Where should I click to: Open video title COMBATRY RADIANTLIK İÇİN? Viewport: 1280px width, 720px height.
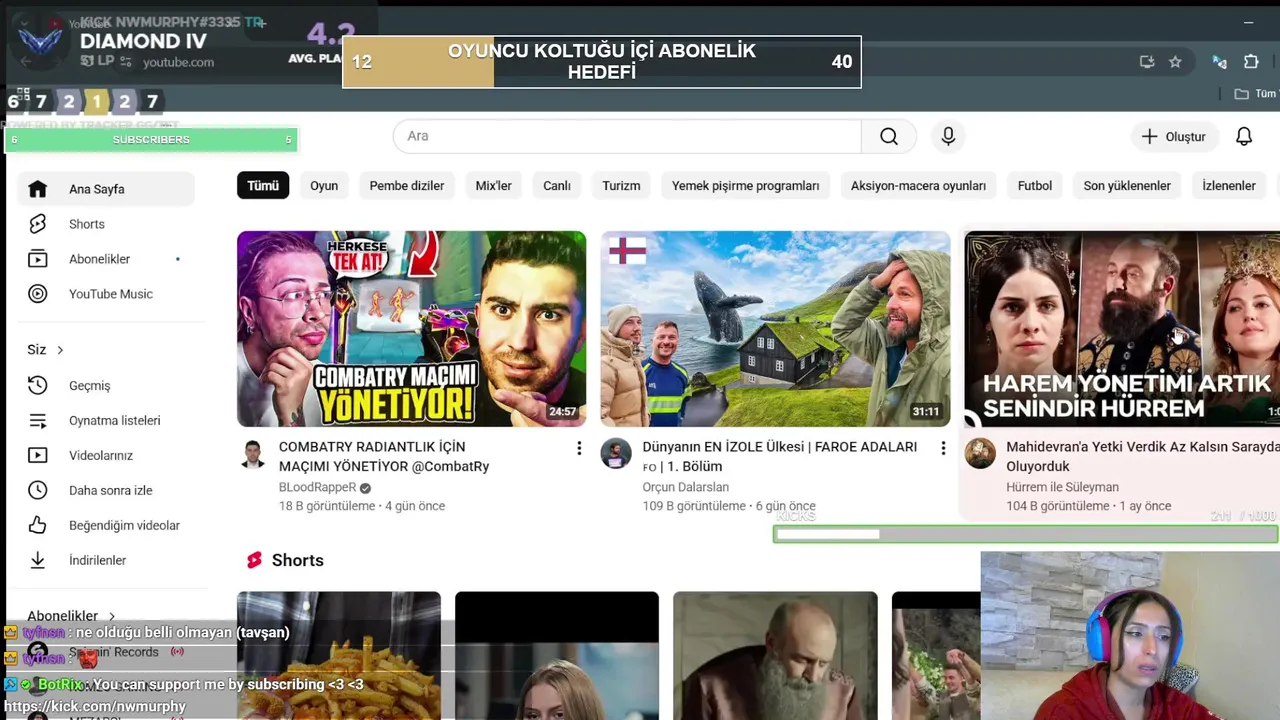tap(385, 457)
